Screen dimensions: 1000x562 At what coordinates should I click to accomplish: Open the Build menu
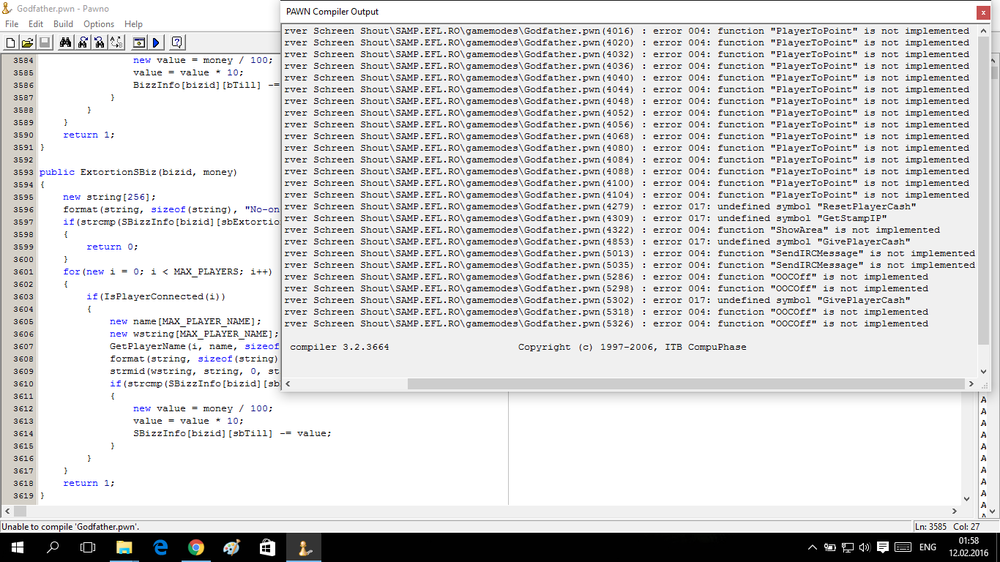63,24
